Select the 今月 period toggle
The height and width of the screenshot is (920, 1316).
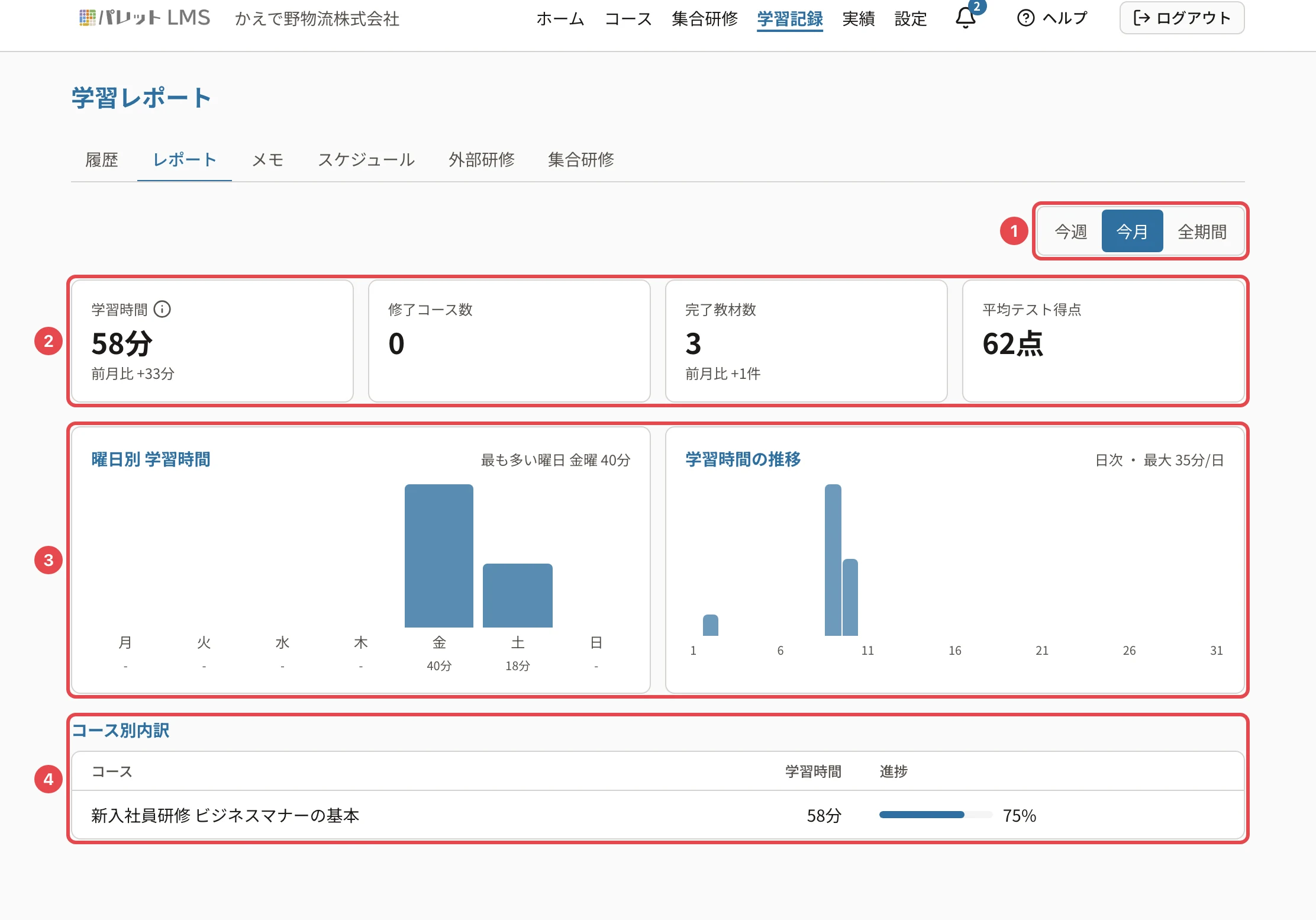click(1132, 231)
